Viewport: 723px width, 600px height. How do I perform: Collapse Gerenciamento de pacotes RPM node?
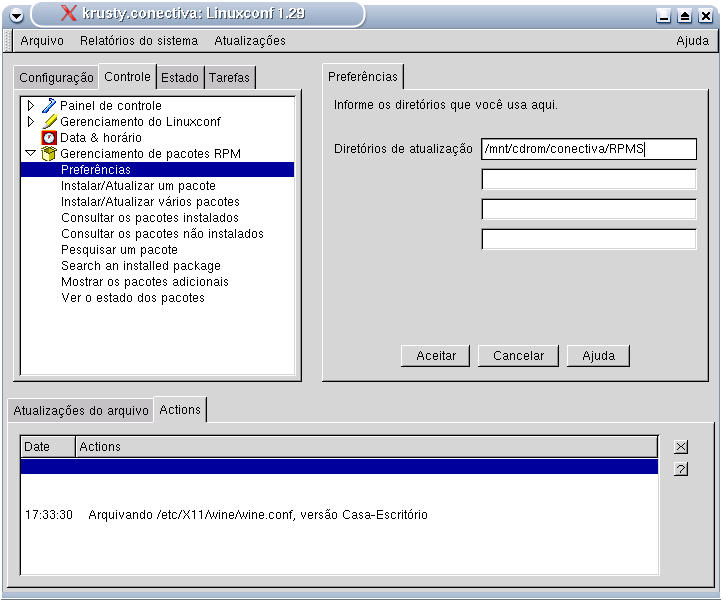[31, 153]
